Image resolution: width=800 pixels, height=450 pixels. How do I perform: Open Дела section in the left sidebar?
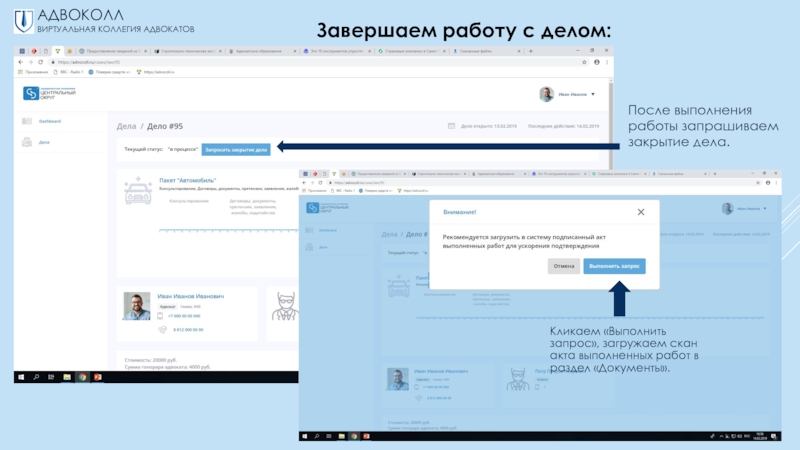click(44, 142)
